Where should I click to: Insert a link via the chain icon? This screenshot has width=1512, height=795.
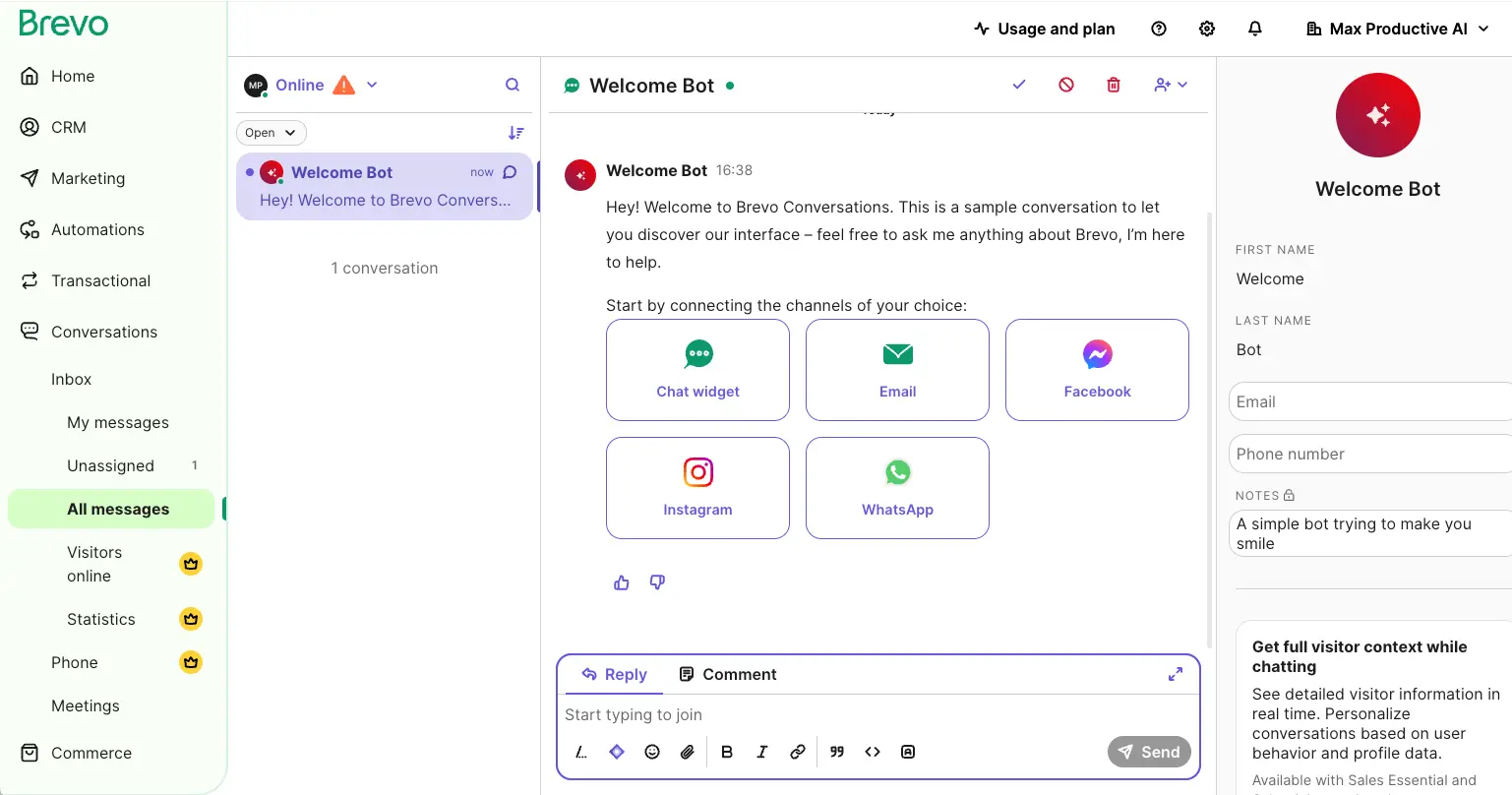[797, 751]
